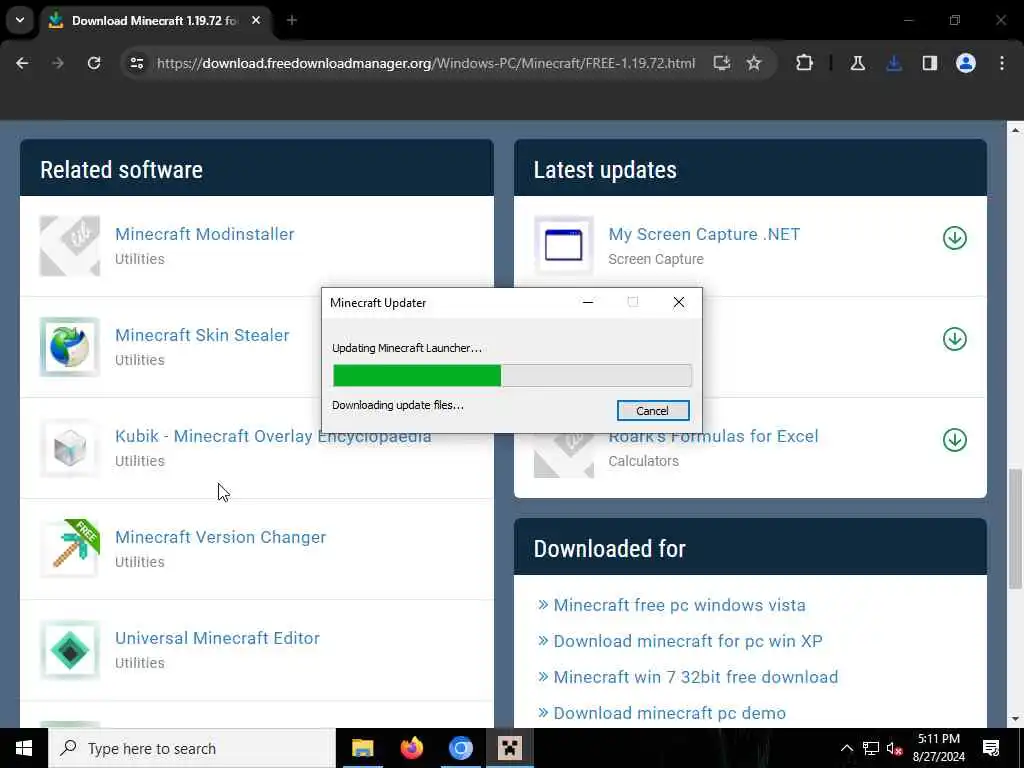Screen dimensions: 1024x768
Task: Open Minecraft free pc windows vista link
Action: tap(679, 605)
